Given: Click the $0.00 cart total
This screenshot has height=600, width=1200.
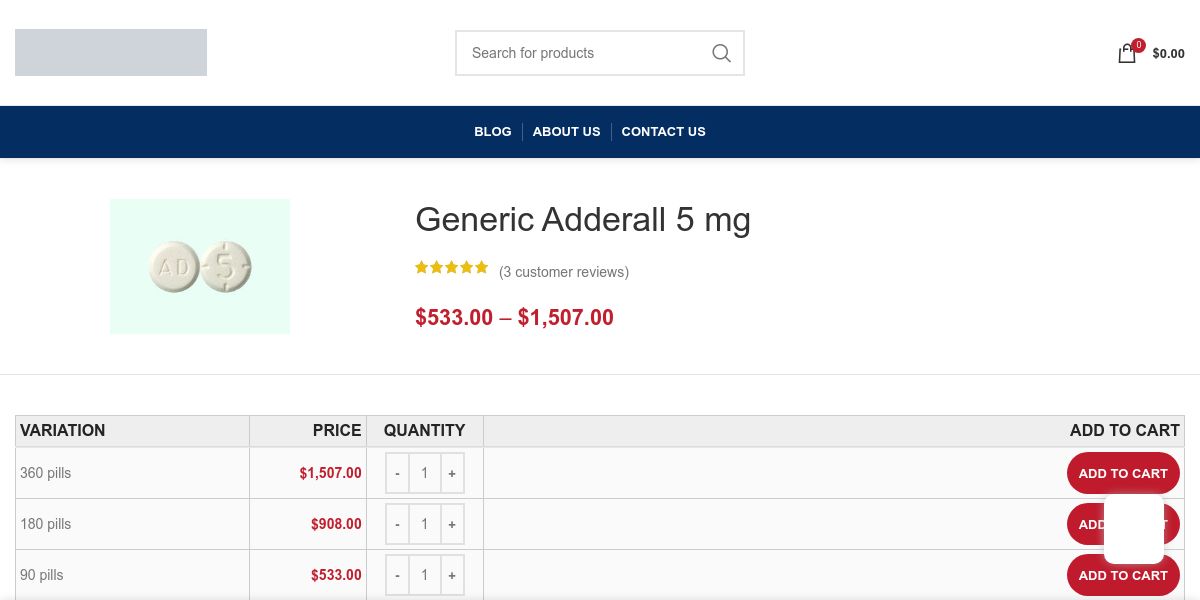Looking at the screenshot, I should 1168,54.
